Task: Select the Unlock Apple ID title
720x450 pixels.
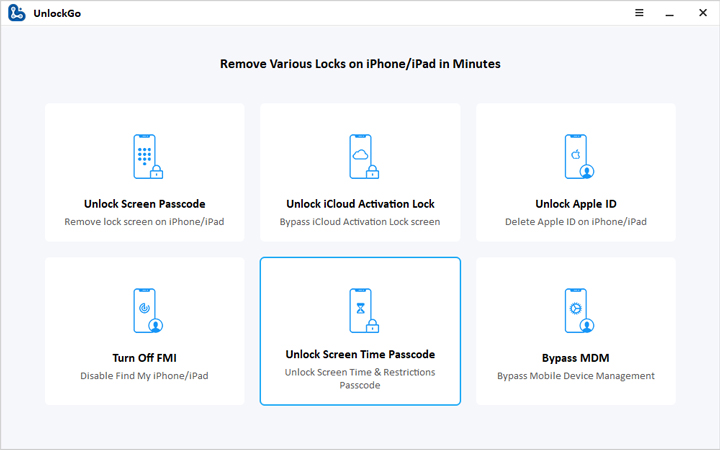Action: [x=576, y=204]
